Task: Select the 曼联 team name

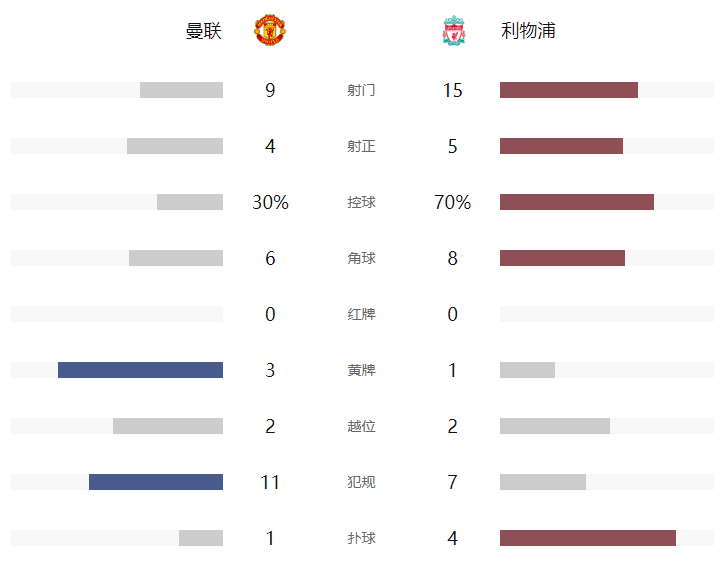Action: [x=204, y=31]
